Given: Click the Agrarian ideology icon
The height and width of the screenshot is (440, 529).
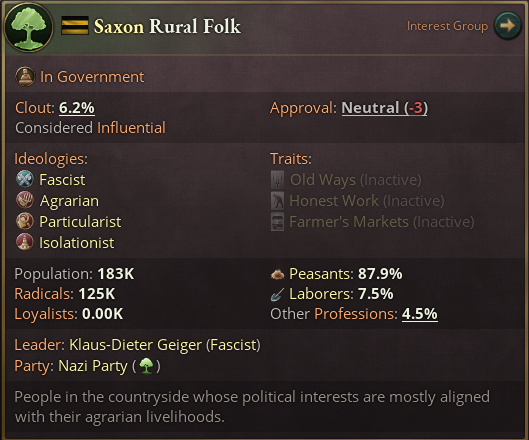Looking at the screenshot, I should pyautogui.click(x=25, y=200).
